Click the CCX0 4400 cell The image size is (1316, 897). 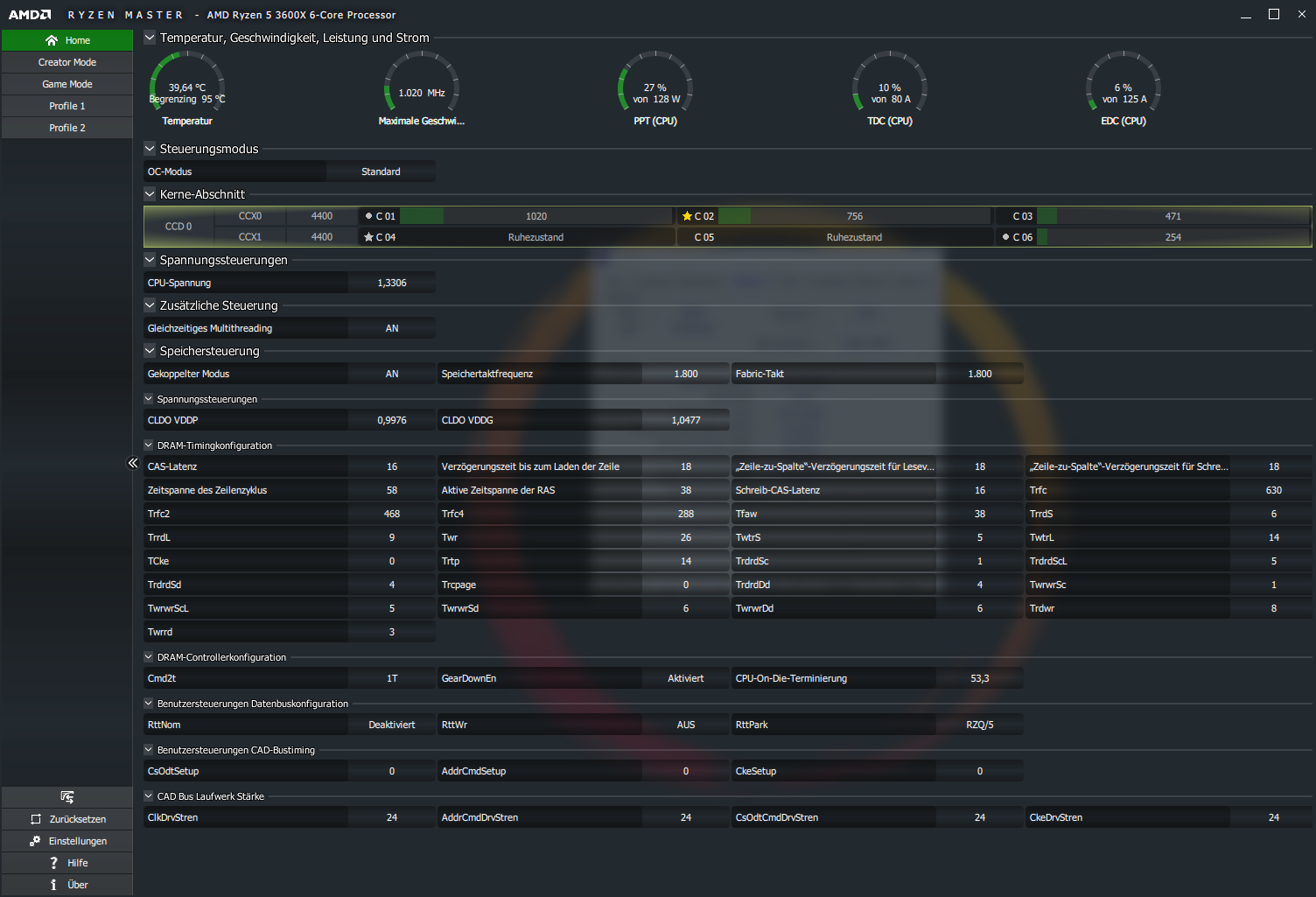point(322,216)
